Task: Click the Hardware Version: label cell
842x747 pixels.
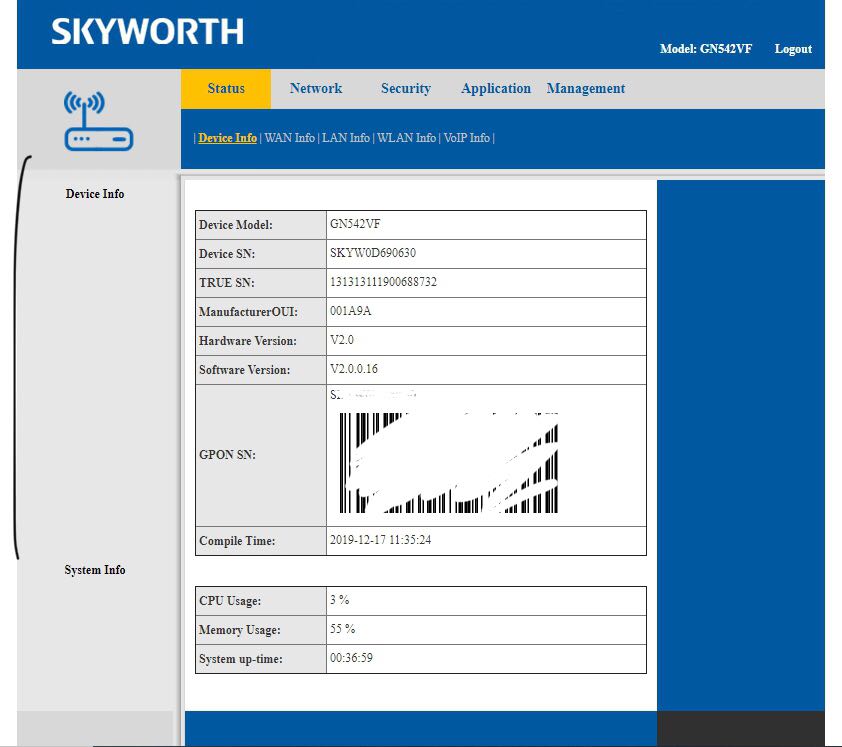Action: 261,341
